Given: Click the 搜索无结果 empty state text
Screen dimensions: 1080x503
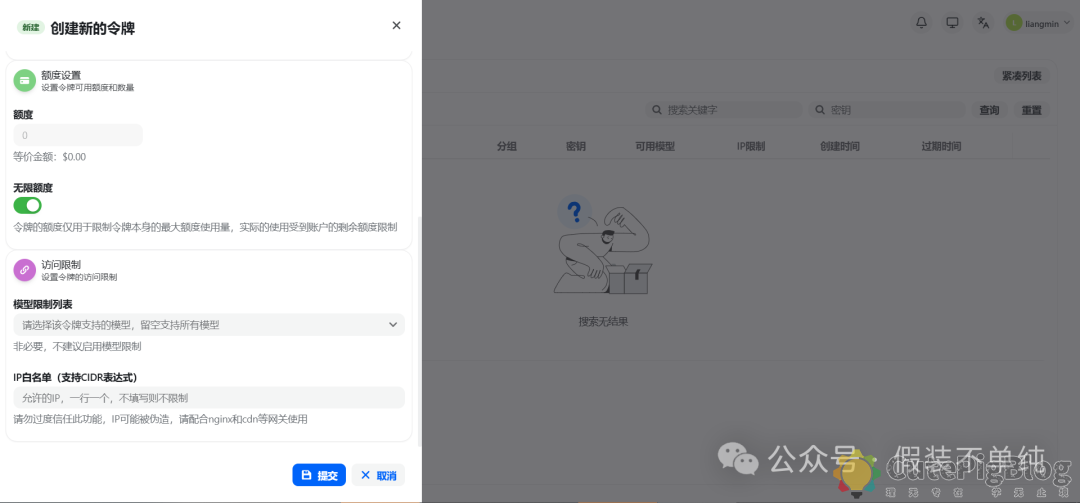Looking at the screenshot, I should click(x=603, y=321).
